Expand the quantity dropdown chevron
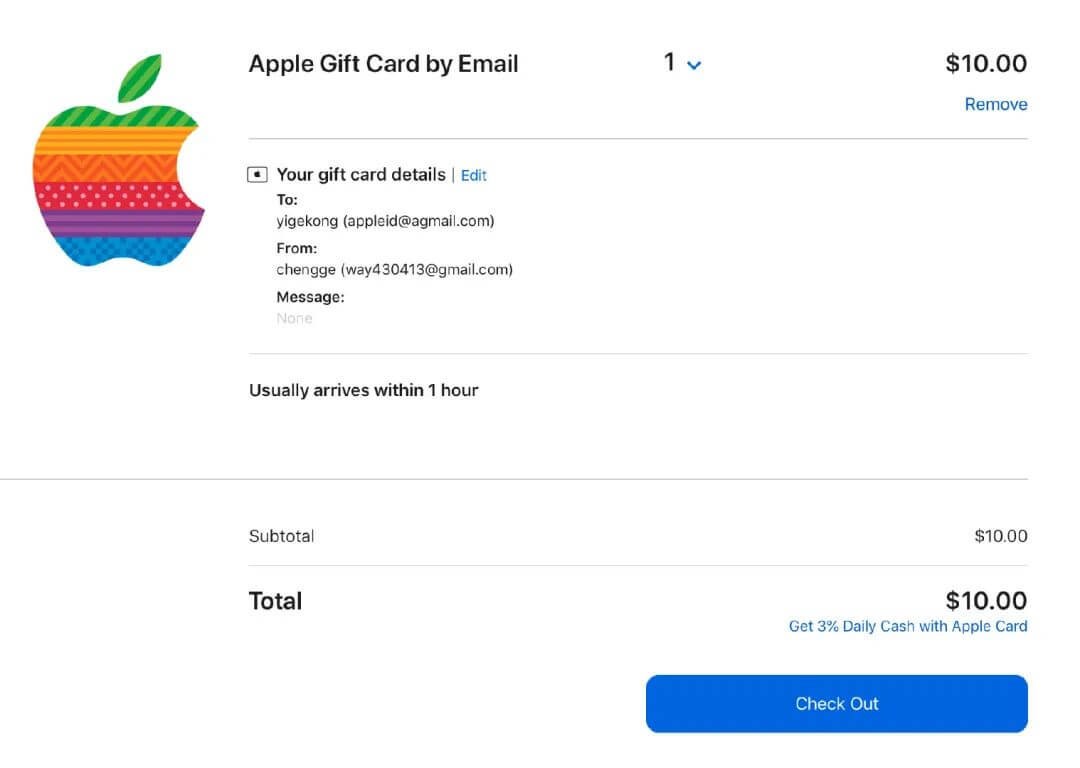Viewport: 1080px width, 768px height. (x=694, y=66)
